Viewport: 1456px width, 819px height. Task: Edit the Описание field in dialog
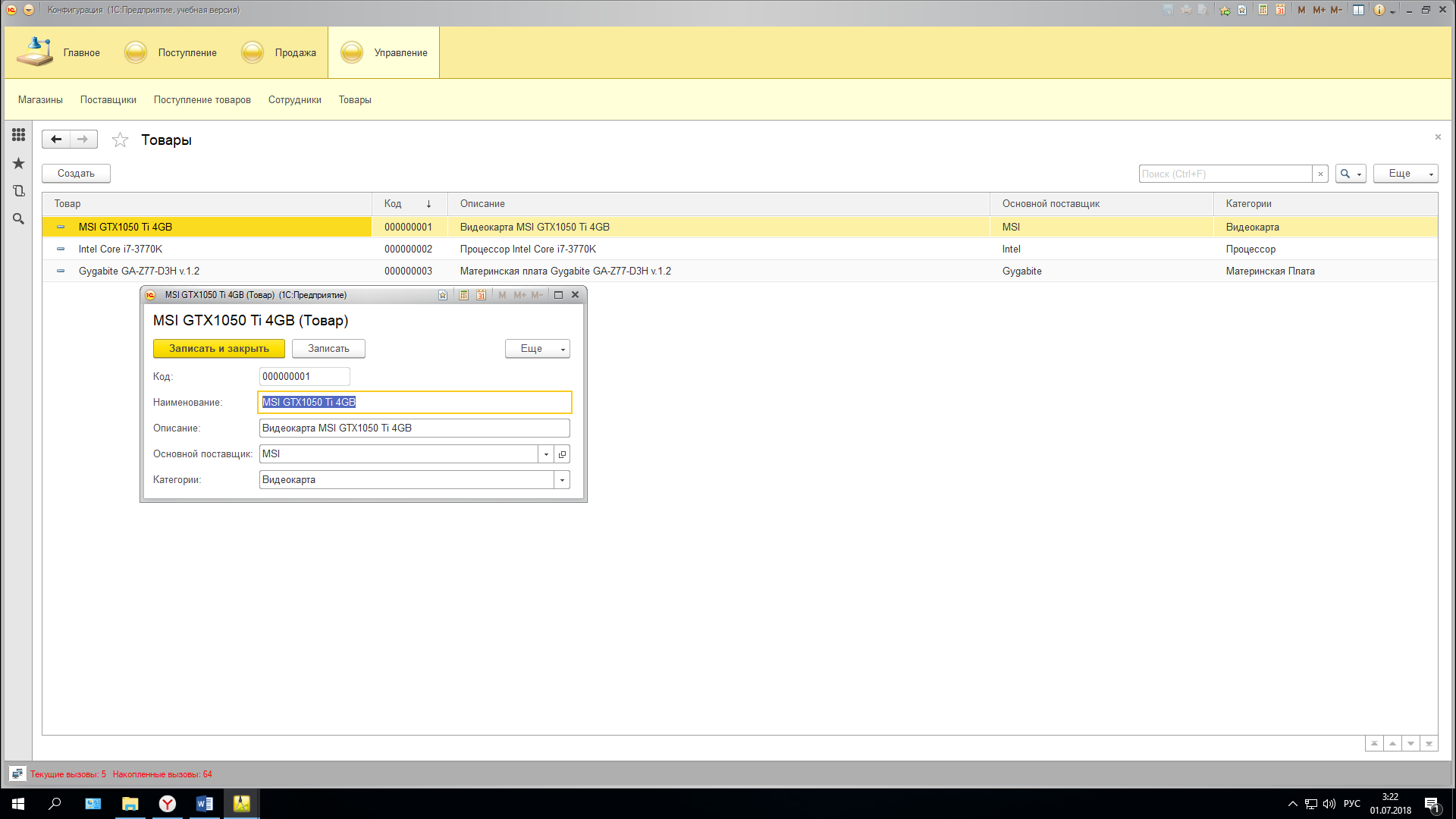click(415, 428)
